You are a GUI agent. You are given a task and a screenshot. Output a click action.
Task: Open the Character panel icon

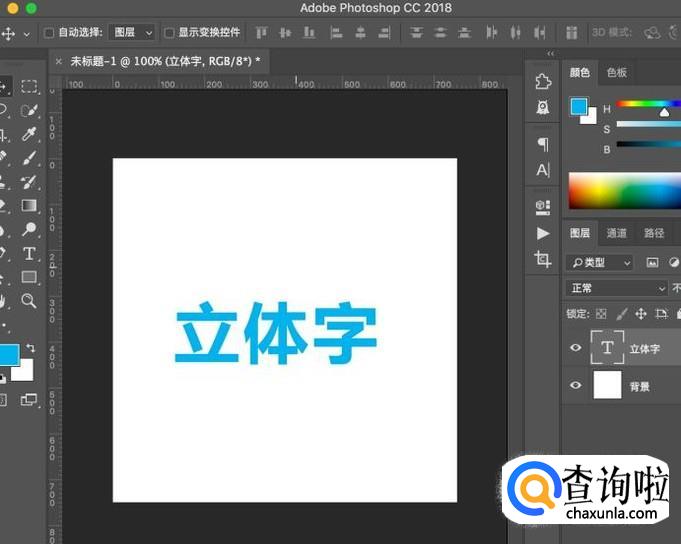click(x=543, y=170)
